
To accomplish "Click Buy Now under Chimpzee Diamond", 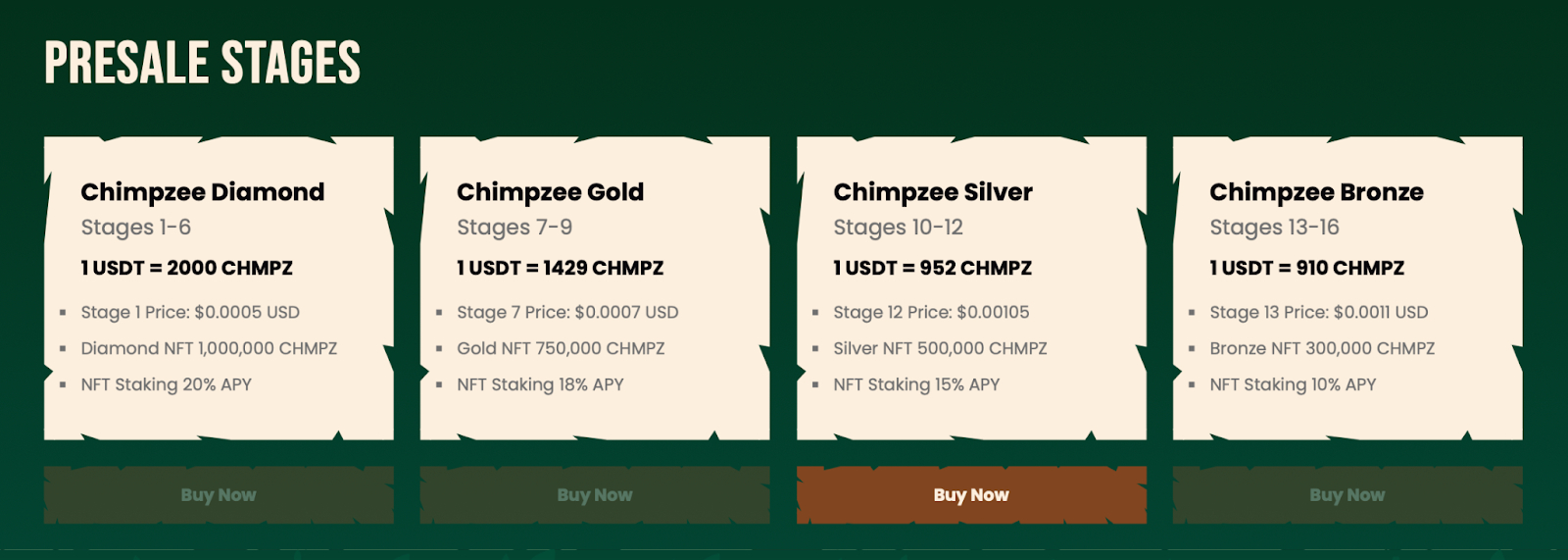I will (x=219, y=494).
